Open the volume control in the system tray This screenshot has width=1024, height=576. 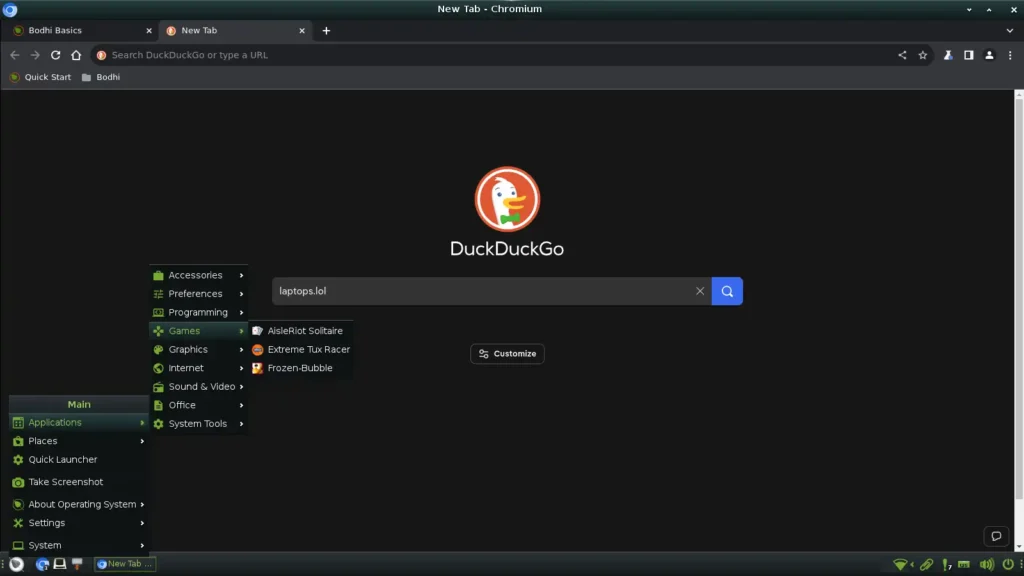coord(988,564)
